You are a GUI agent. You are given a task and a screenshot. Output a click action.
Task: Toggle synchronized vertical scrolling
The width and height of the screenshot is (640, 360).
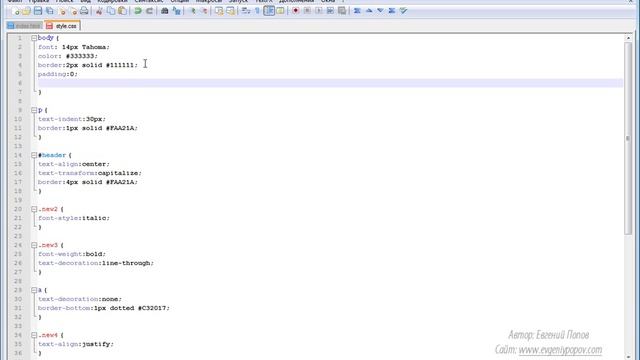point(219,11)
